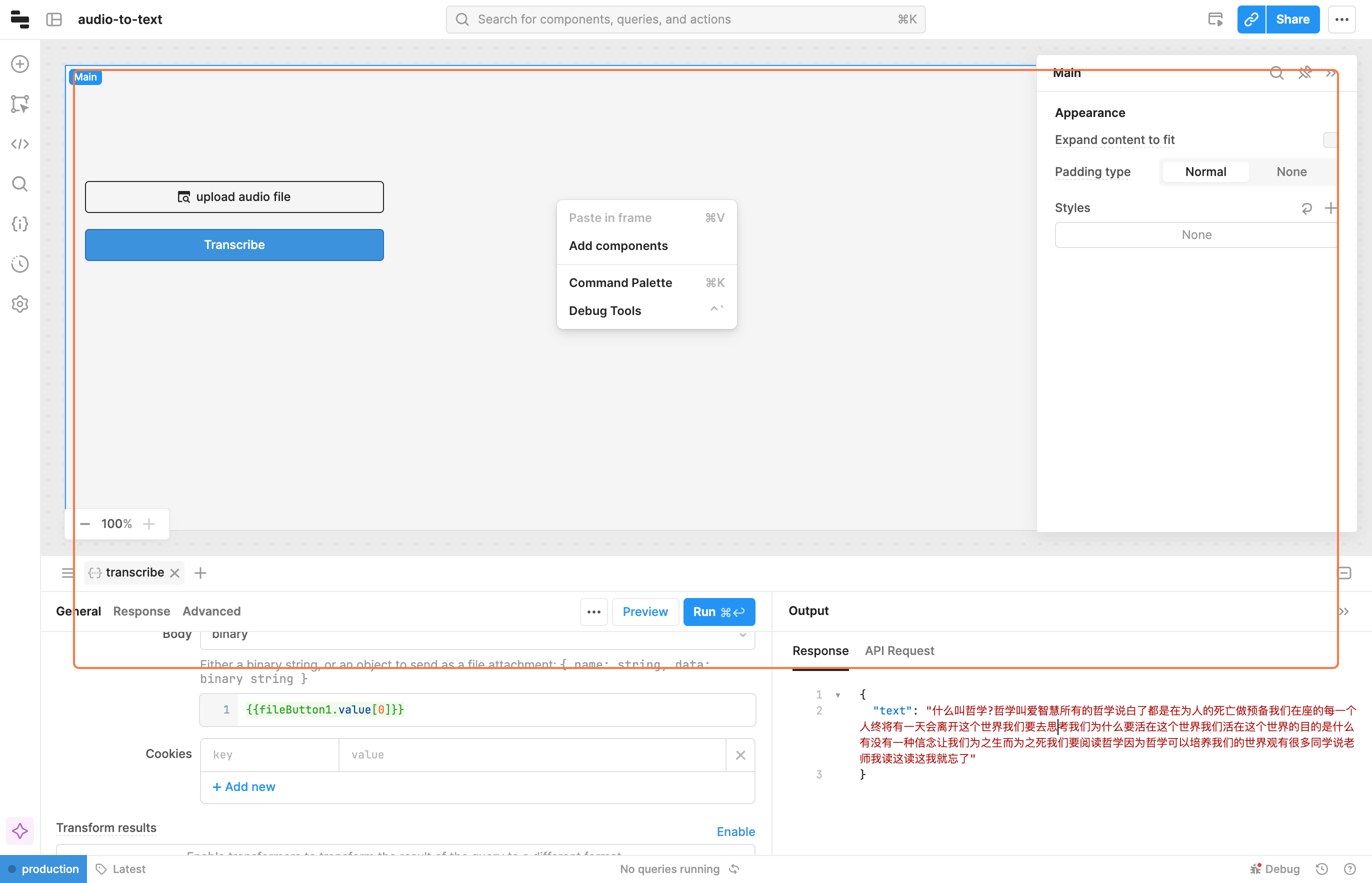The height and width of the screenshot is (883, 1372).
Task: Click the Enable link for Transform results
Action: [x=735, y=831]
